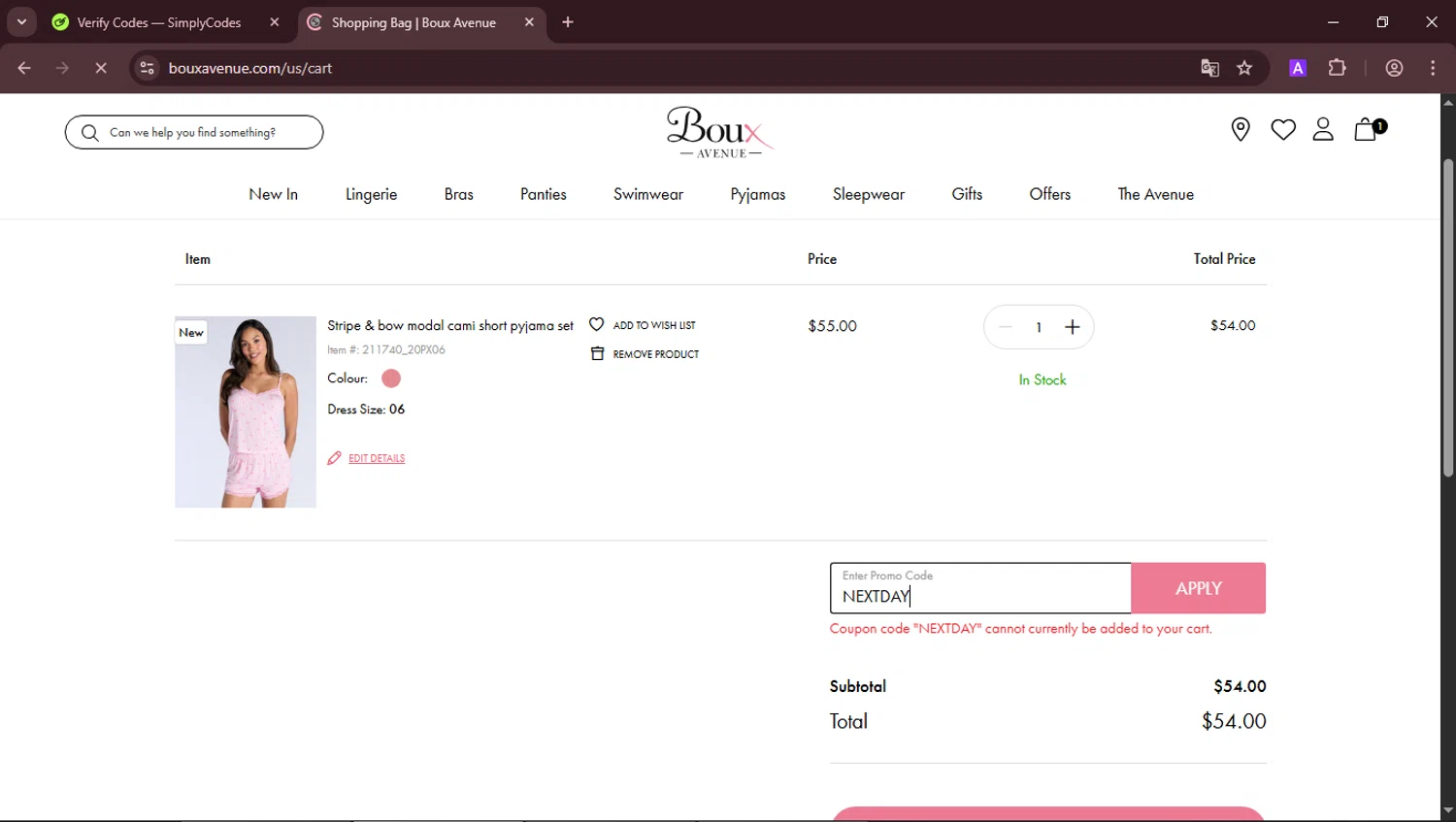Click the pencil icon next to Edit Details
Viewport: 1456px width, 822px height.
(334, 458)
